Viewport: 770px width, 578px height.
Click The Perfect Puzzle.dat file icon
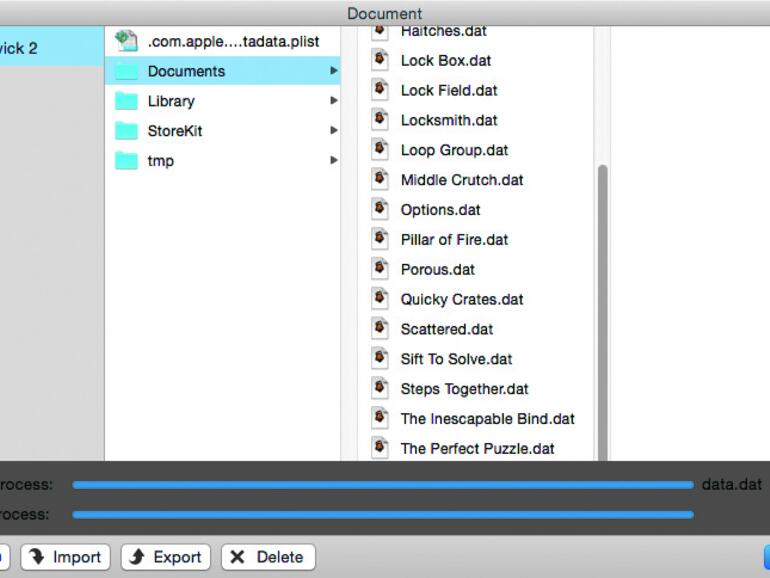(380, 448)
